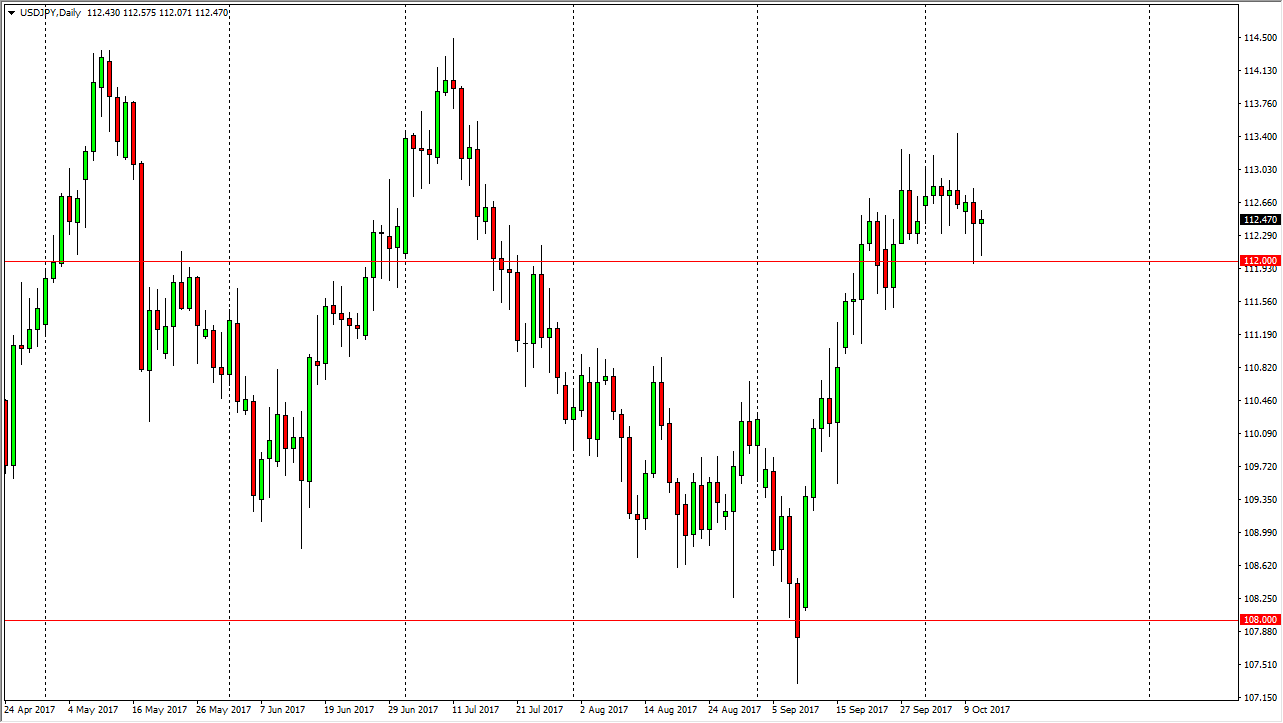
Task: Click the red 108.000 horizontal line label
Action: coord(1258,619)
